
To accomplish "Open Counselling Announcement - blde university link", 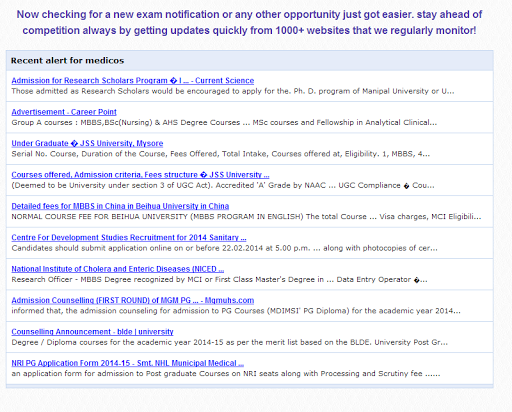I will 93,332.
